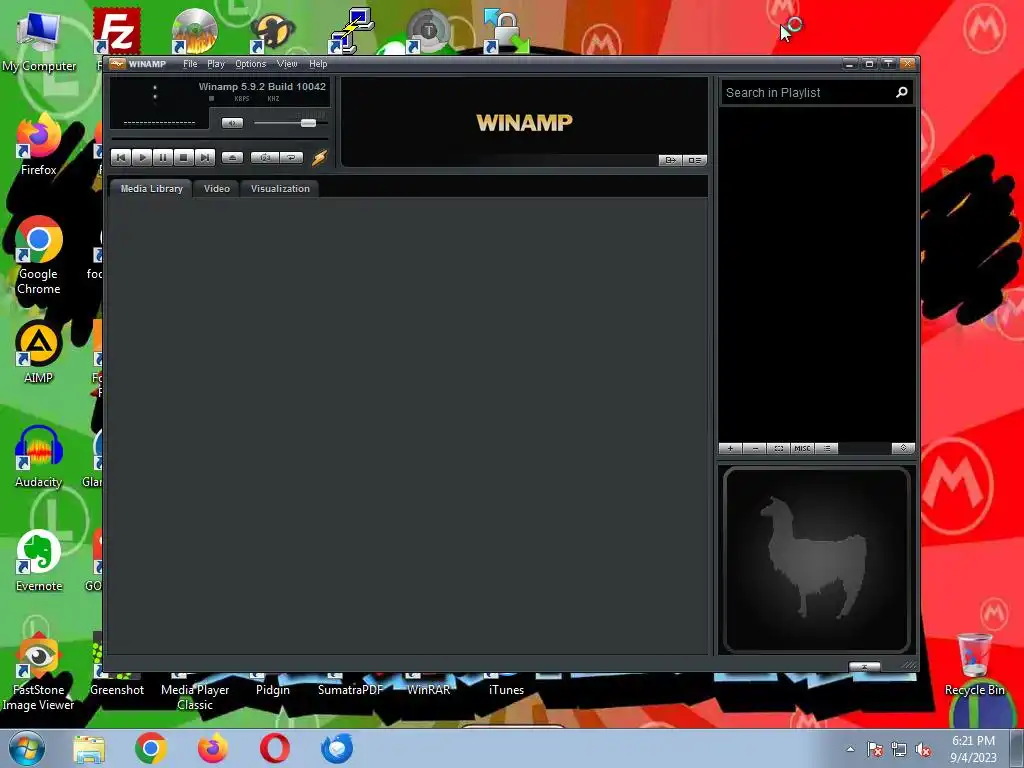Click the collapse handle at Winamp's bottom edge
This screenshot has width=1024, height=768.
click(x=864, y=666)
